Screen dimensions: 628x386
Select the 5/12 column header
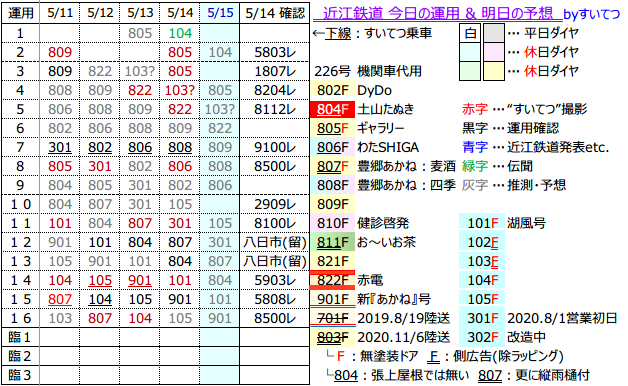tap(100, 13)
